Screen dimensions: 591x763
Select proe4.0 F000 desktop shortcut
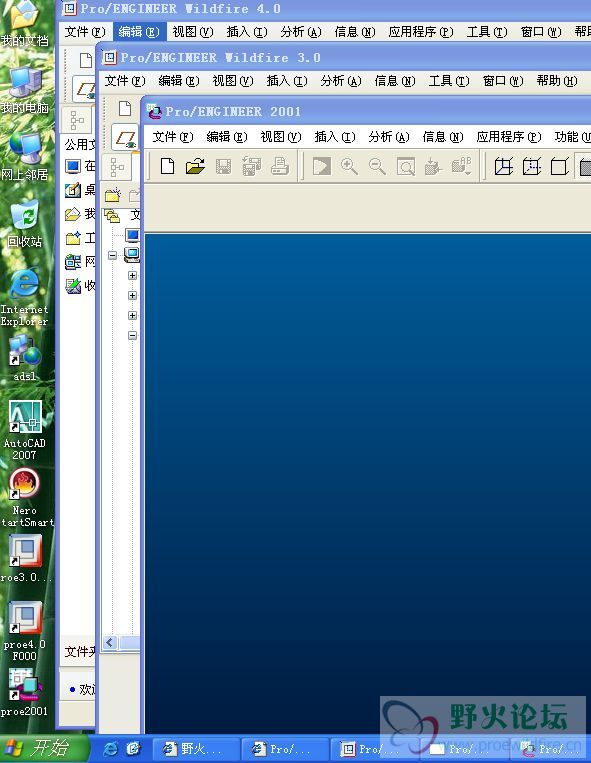tap(24, 631)
